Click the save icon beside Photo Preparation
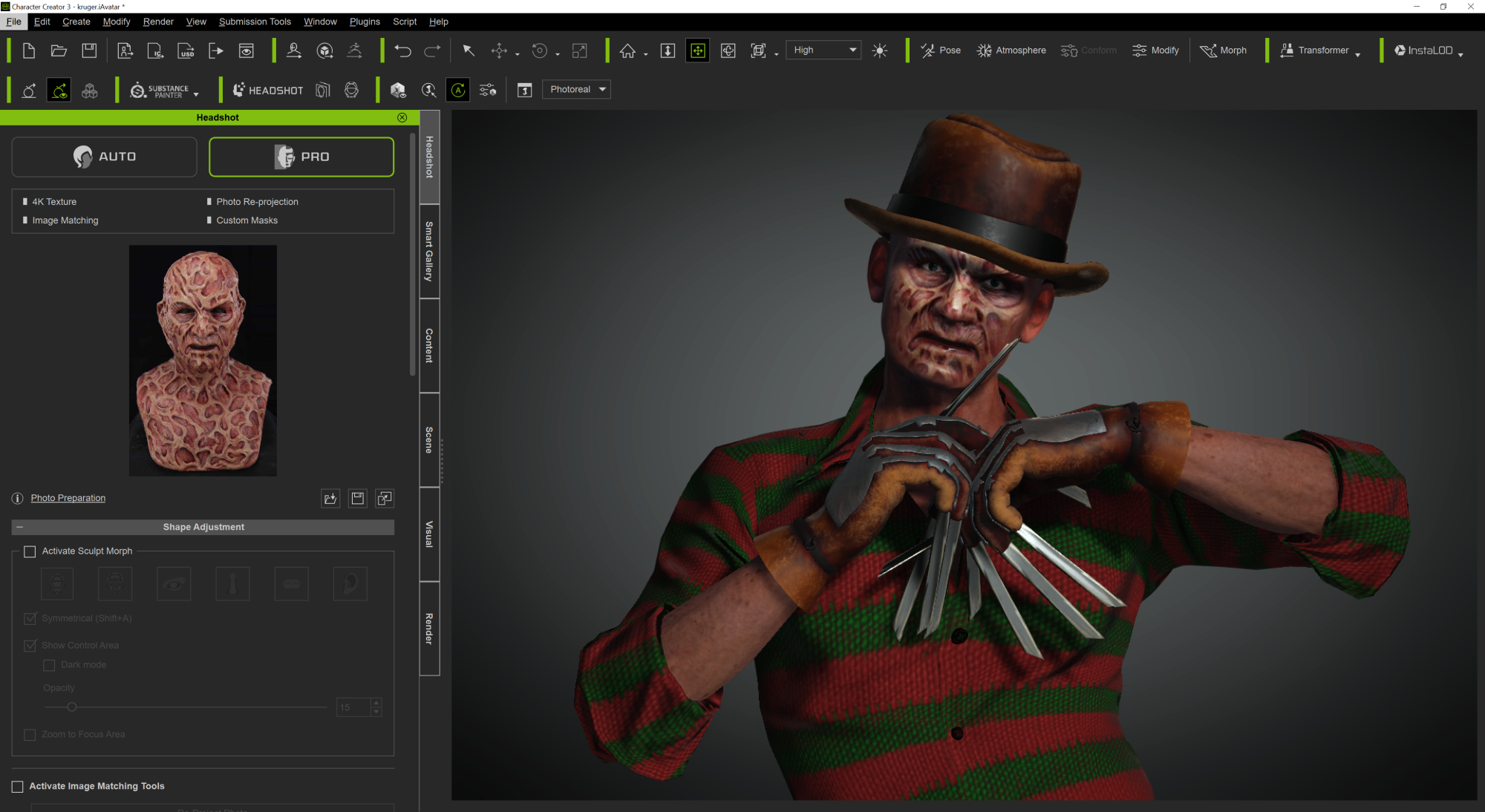This screenshot has width=1485, height=812. pyautogui.click(x=358, y=498)
